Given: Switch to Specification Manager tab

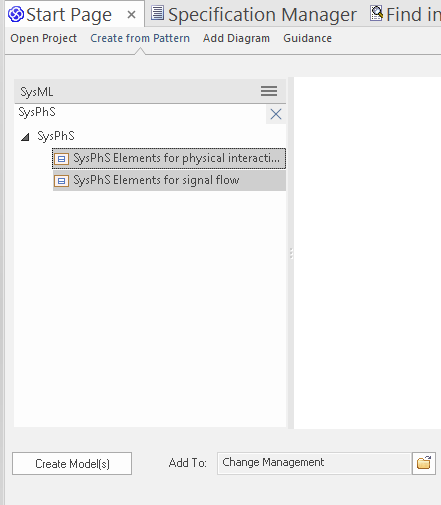Looking at the screenshot, I should (254, 14).
